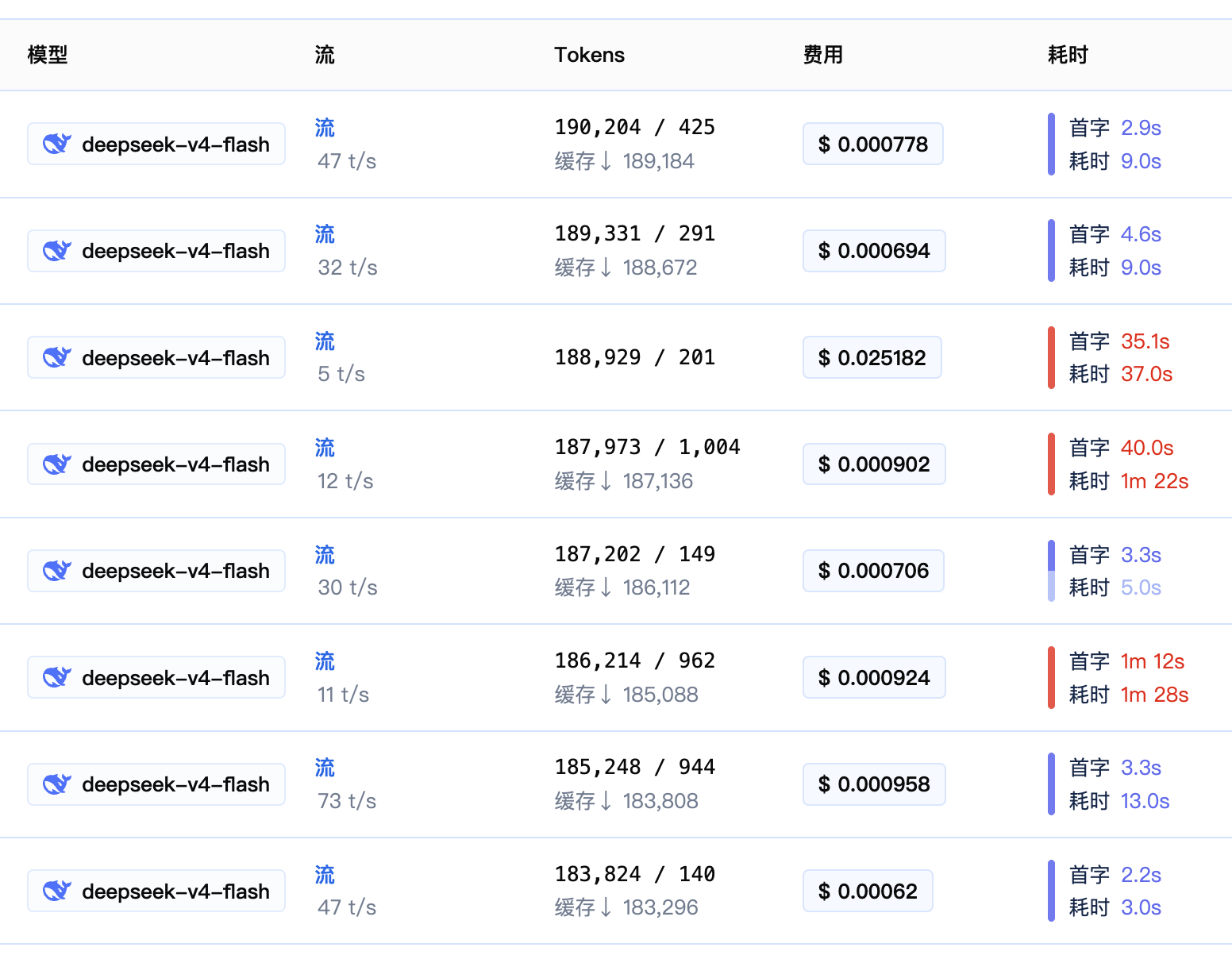This screenshot has height=959, width=1232.
Task: Click the 流 column header
Action: click(325, 55)
